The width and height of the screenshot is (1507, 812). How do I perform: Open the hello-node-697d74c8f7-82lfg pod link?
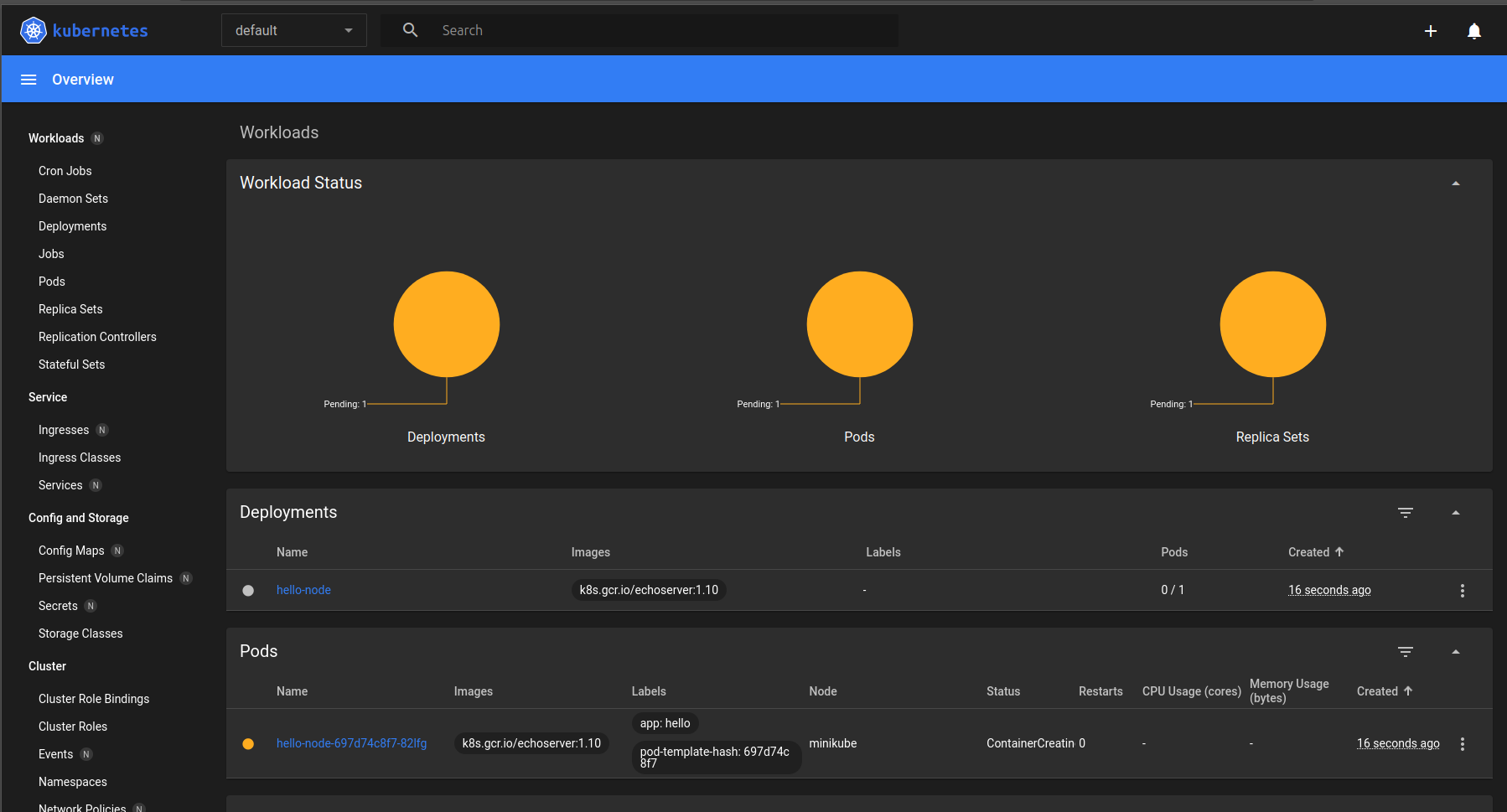[351, 743]
